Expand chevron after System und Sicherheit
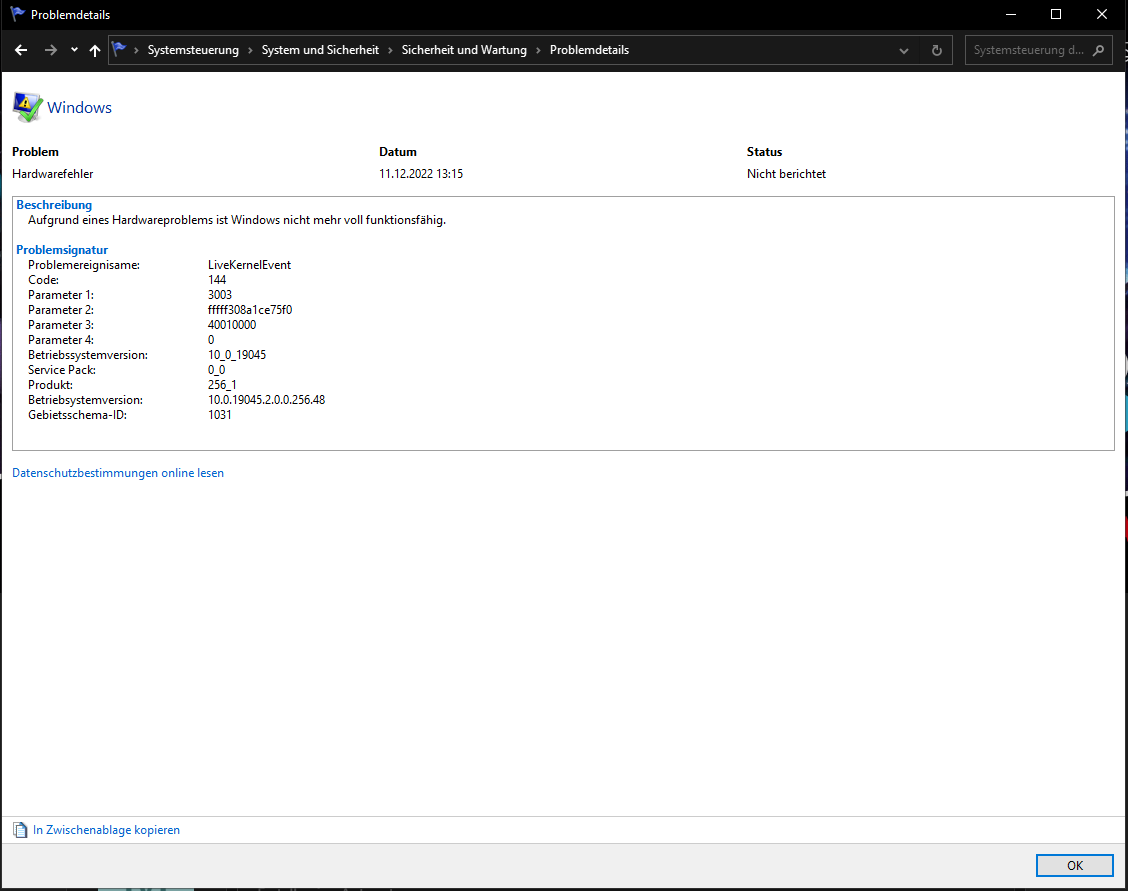The width and height of the screenshot is (1128, 891). click(x=391, y=50)
